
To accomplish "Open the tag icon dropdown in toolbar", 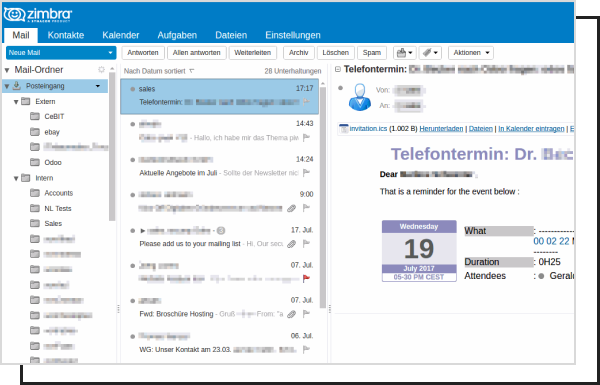I will point(430,53).
